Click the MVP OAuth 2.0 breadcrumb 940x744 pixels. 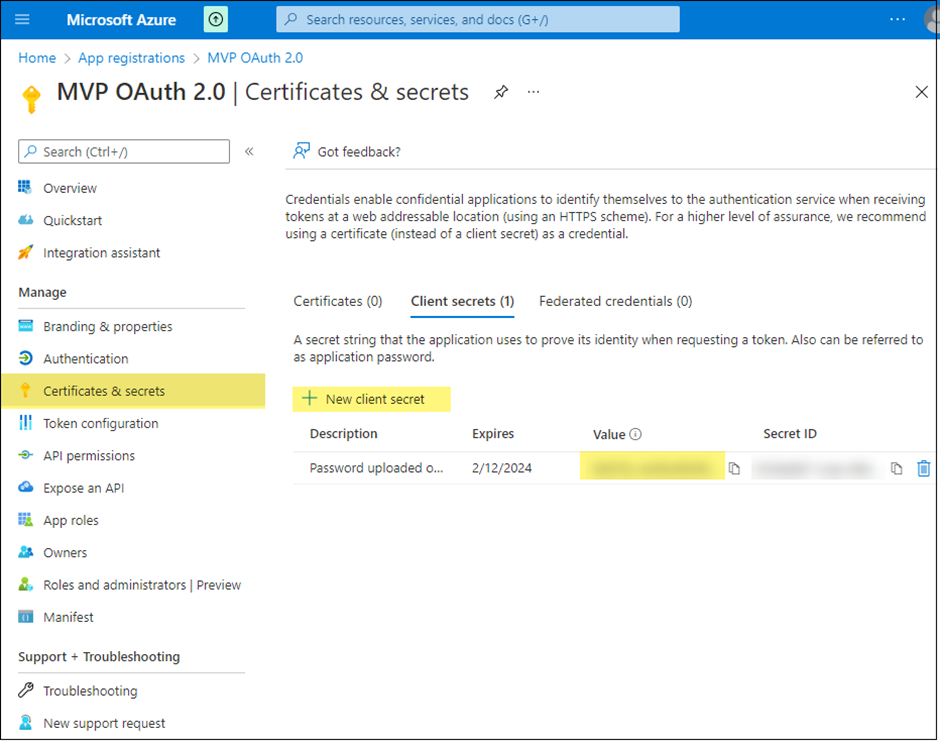pos(255,58)
